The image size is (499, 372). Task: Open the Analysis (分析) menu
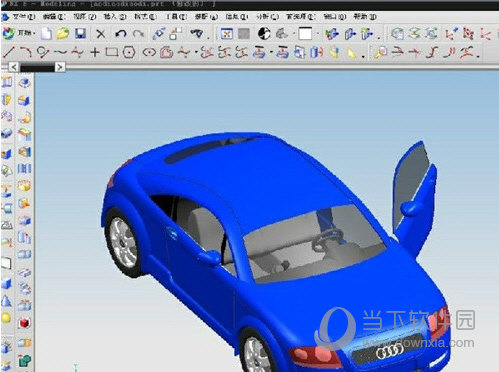268,16
